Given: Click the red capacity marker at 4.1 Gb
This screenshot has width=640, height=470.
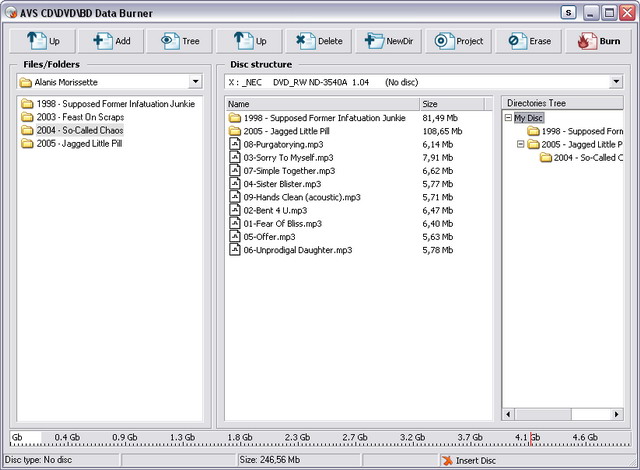Looking at the screenshot, I should click(x=531, y=439).
